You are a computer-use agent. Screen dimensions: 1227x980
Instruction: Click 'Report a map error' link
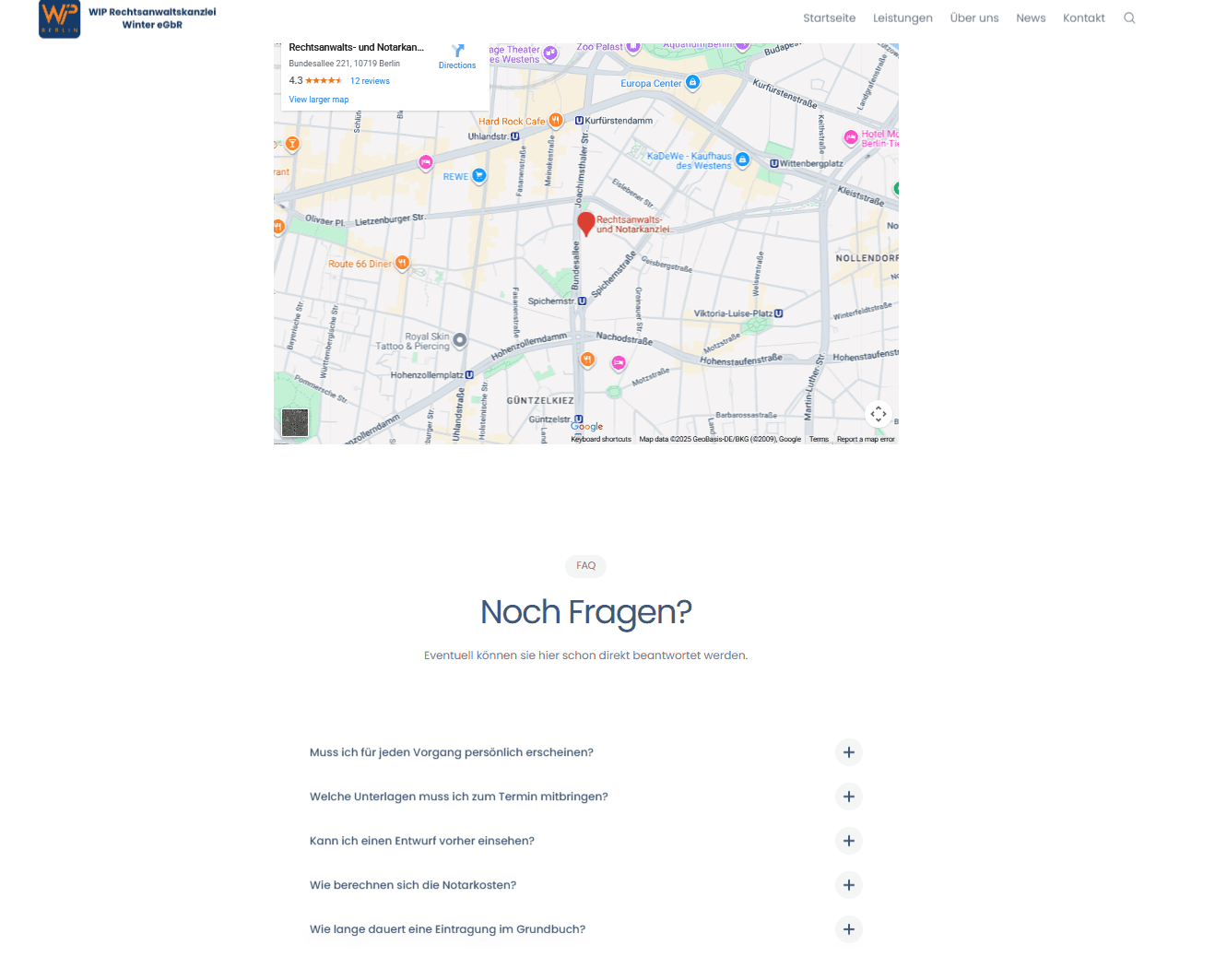(x=866, y=440)
